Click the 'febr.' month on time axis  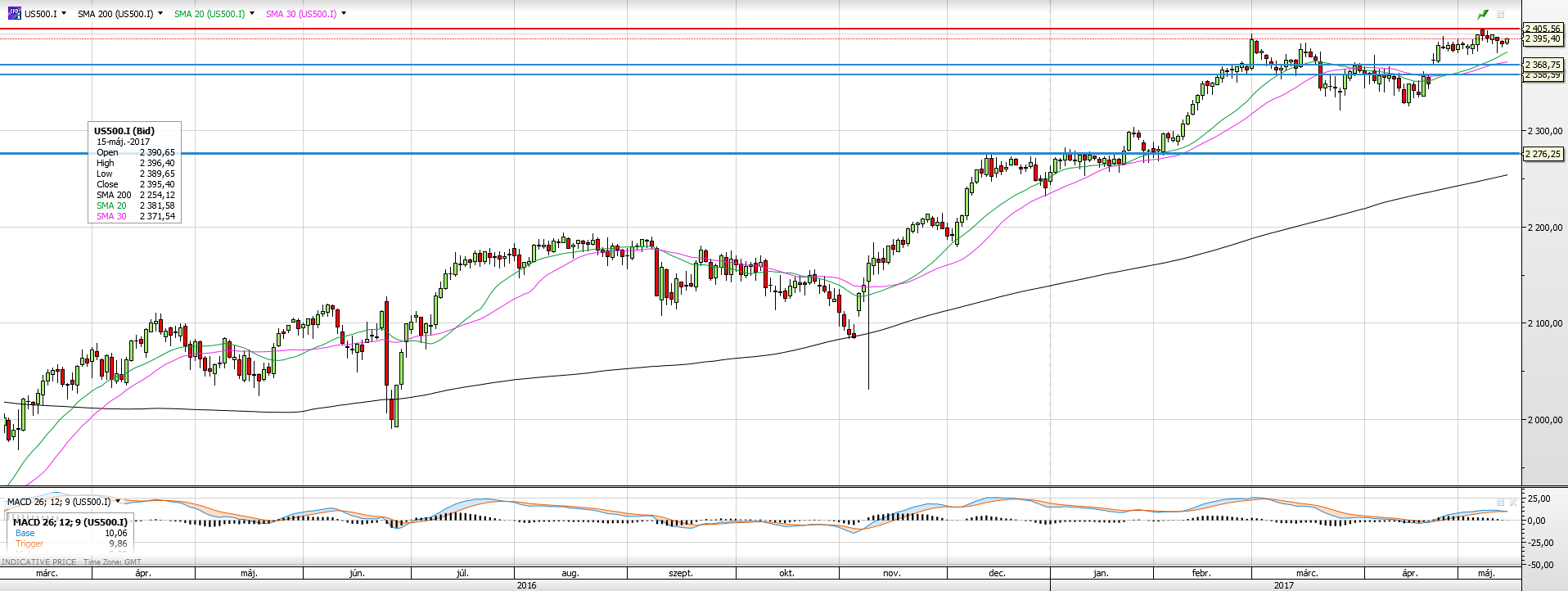coord(1201,573)
